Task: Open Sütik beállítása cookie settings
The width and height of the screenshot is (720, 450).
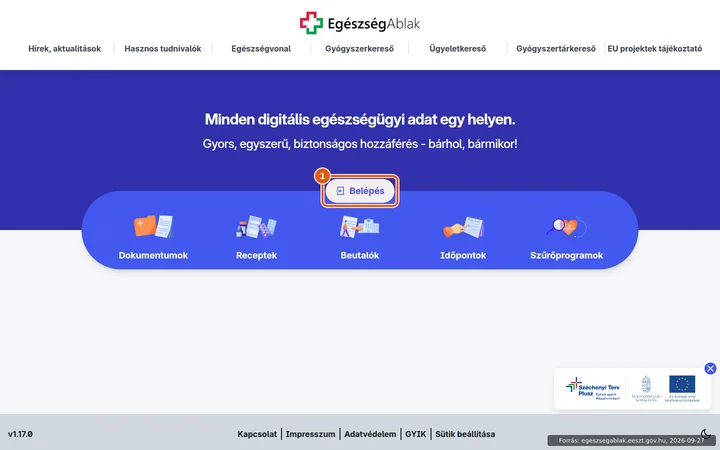Action: (465, 434)
